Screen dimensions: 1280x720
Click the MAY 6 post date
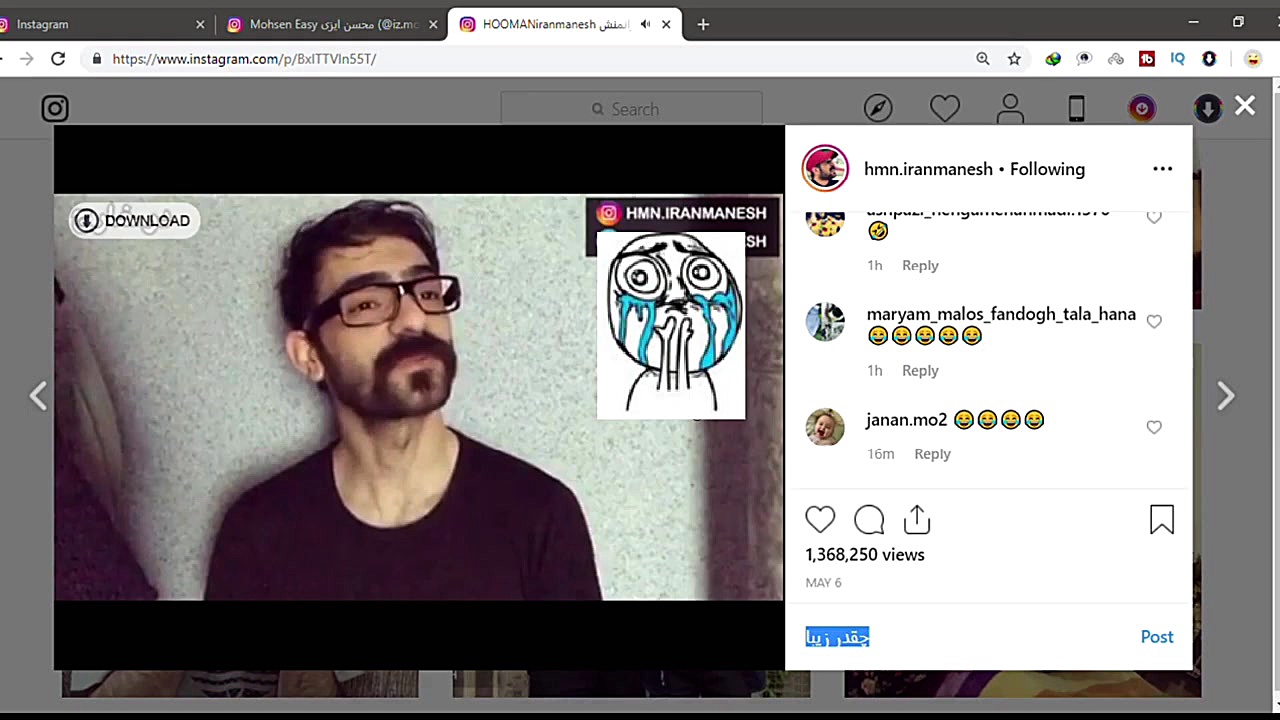824,583
